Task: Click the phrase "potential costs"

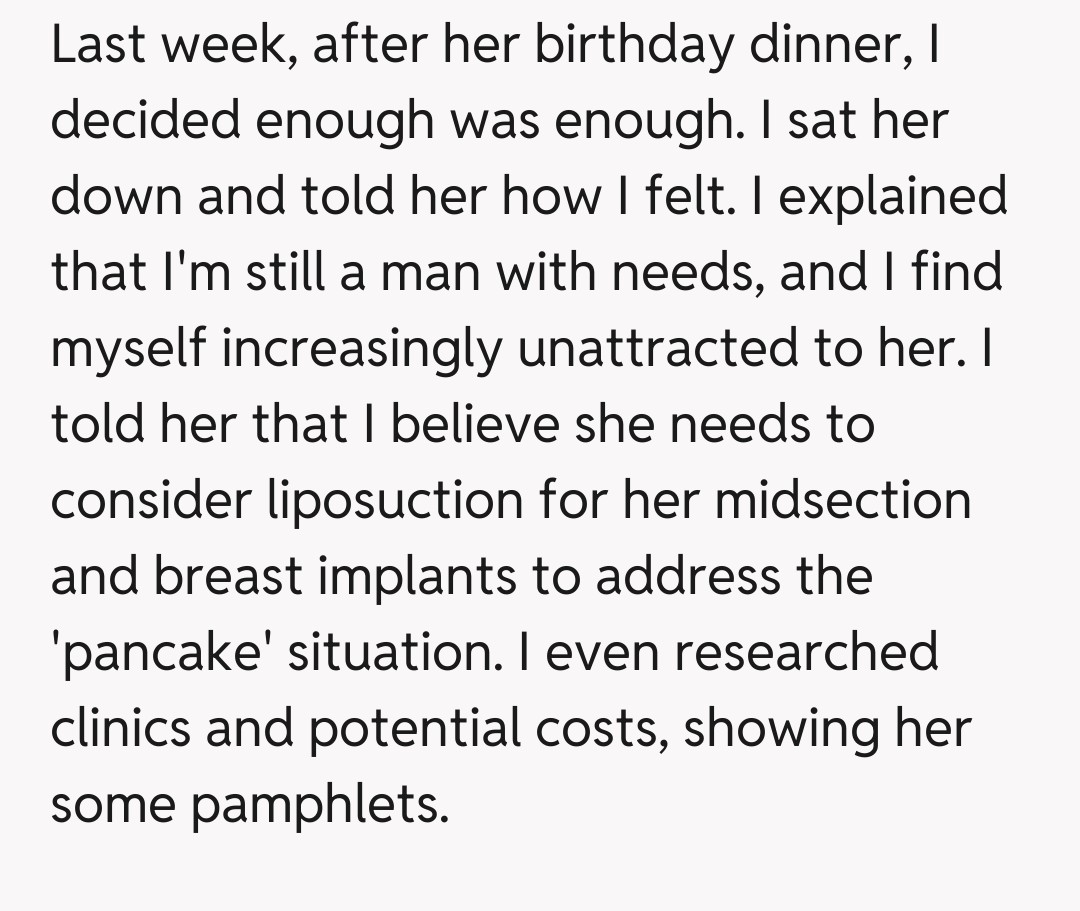Action: [489, 729]
